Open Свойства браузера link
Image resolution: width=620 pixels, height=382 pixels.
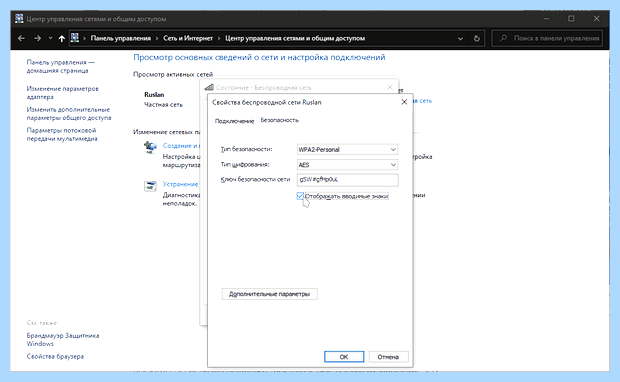55,356
